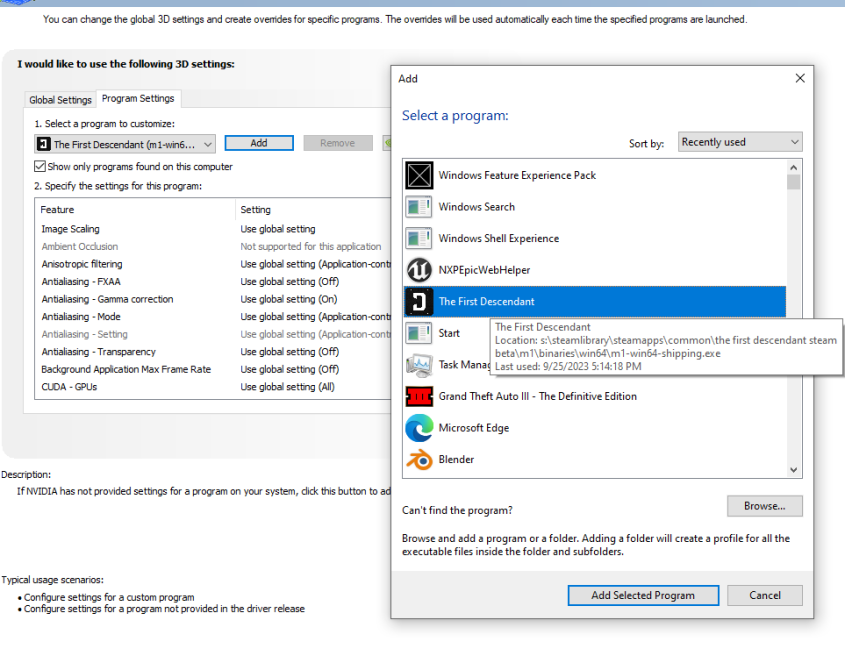This screenshot has height=656, width=845.
Task: Click the Windows Shell Experience icon
Action: tap(418, 239)
